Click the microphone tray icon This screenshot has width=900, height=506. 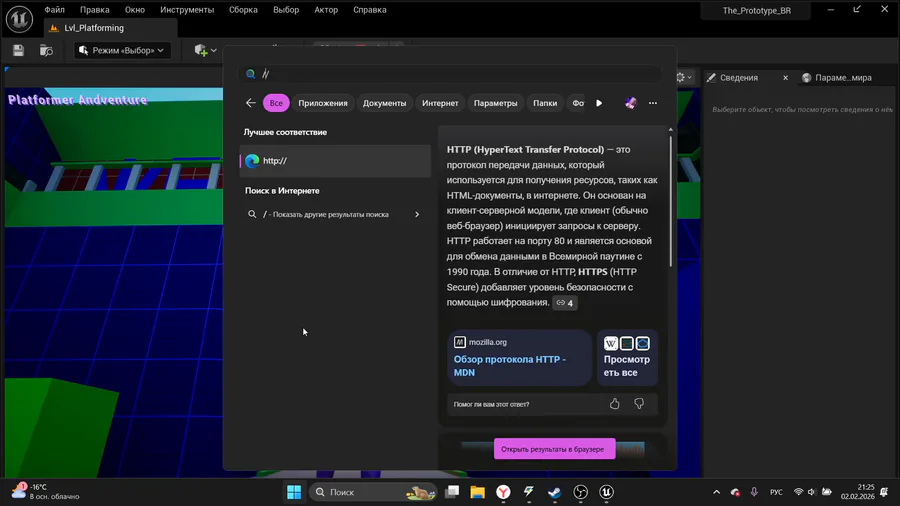754,492
